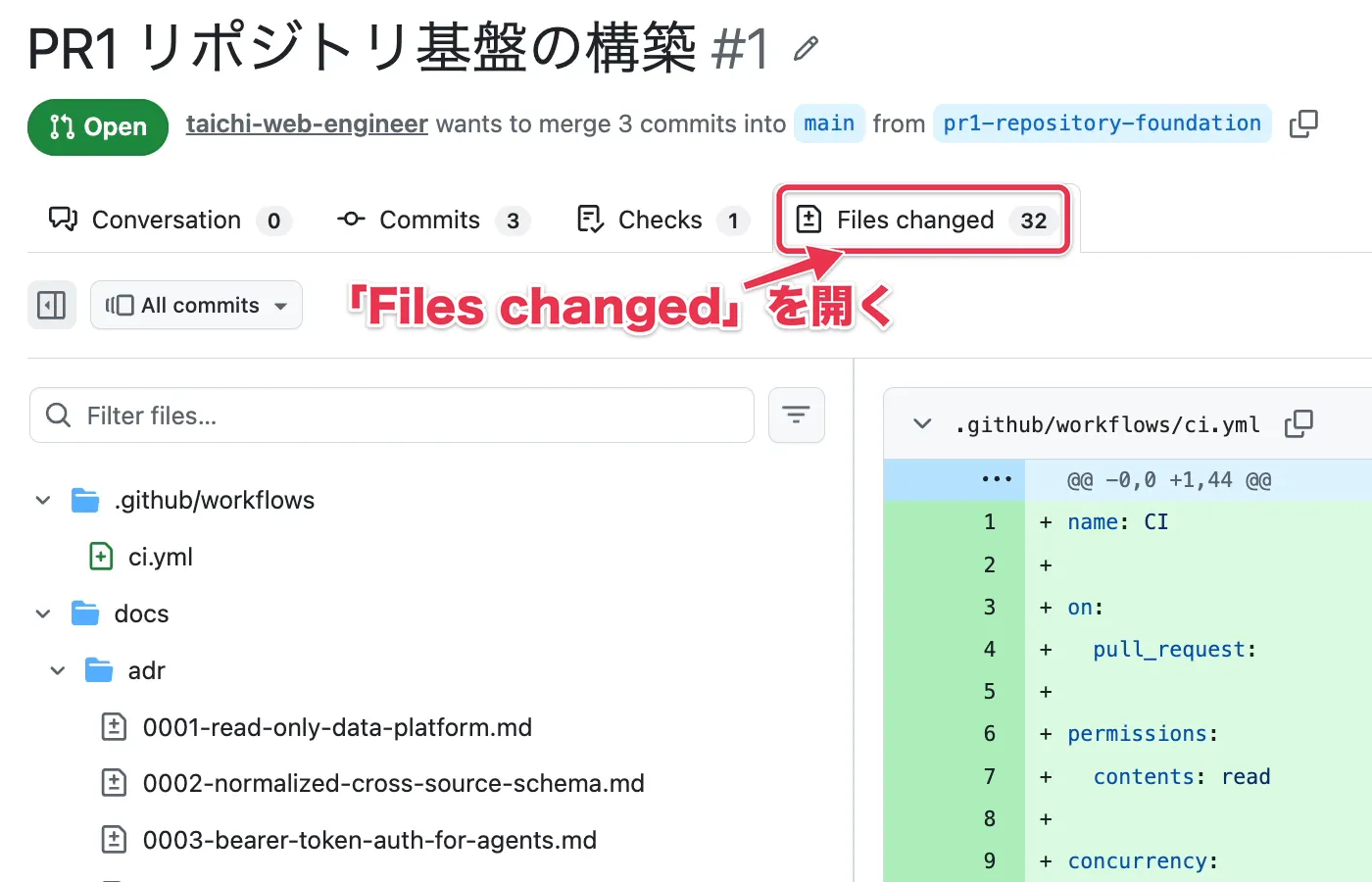
Task: Click the 'contents: read' diff line
Action: click(x=1182, y=777)
